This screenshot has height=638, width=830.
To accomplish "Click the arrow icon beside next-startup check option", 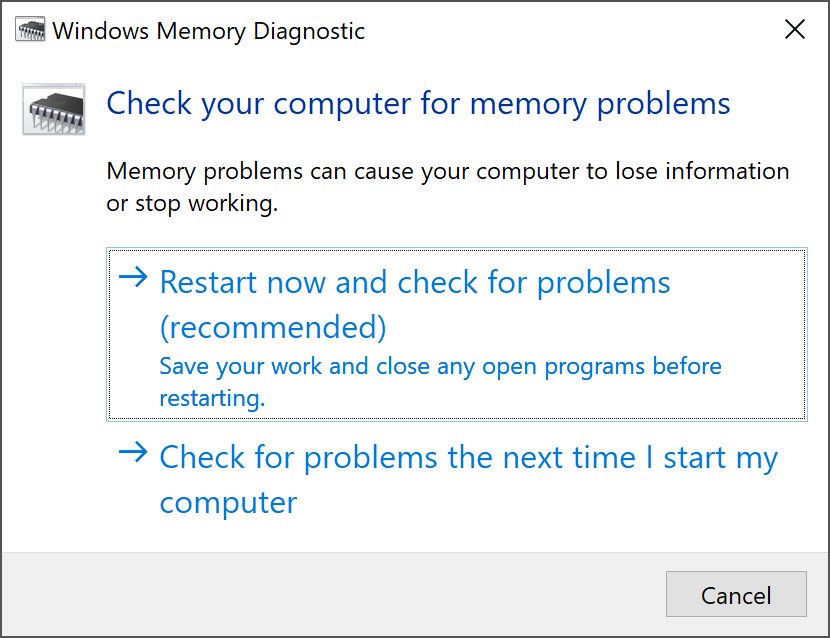I will 133,456.
